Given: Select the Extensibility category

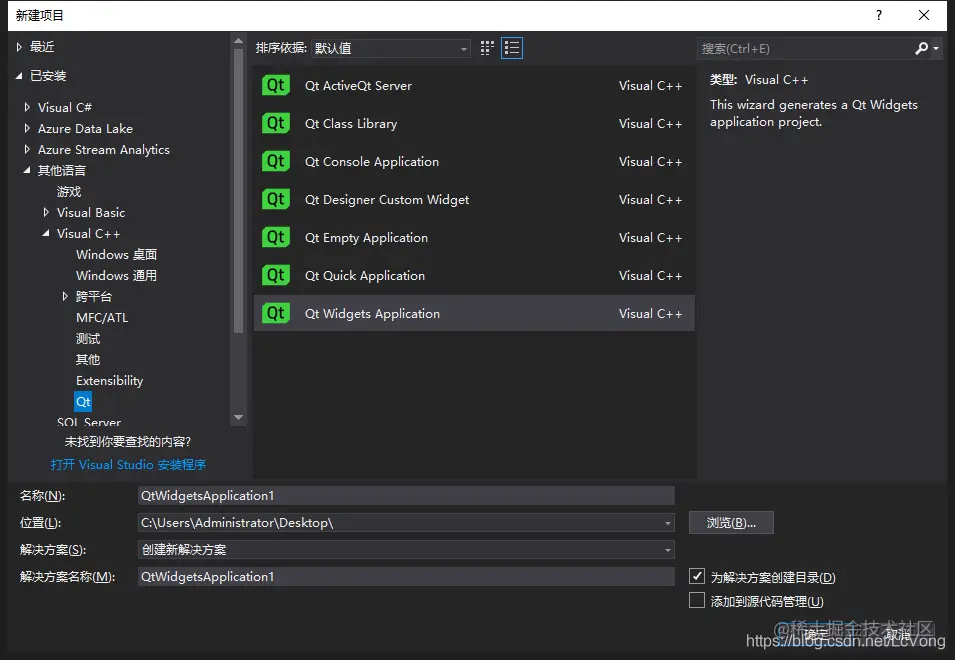Looking at the screenshot, I should 110,381.
